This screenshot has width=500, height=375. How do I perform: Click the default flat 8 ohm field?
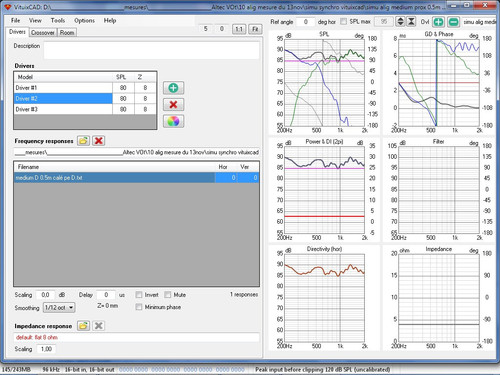click(x=137, y=337)
